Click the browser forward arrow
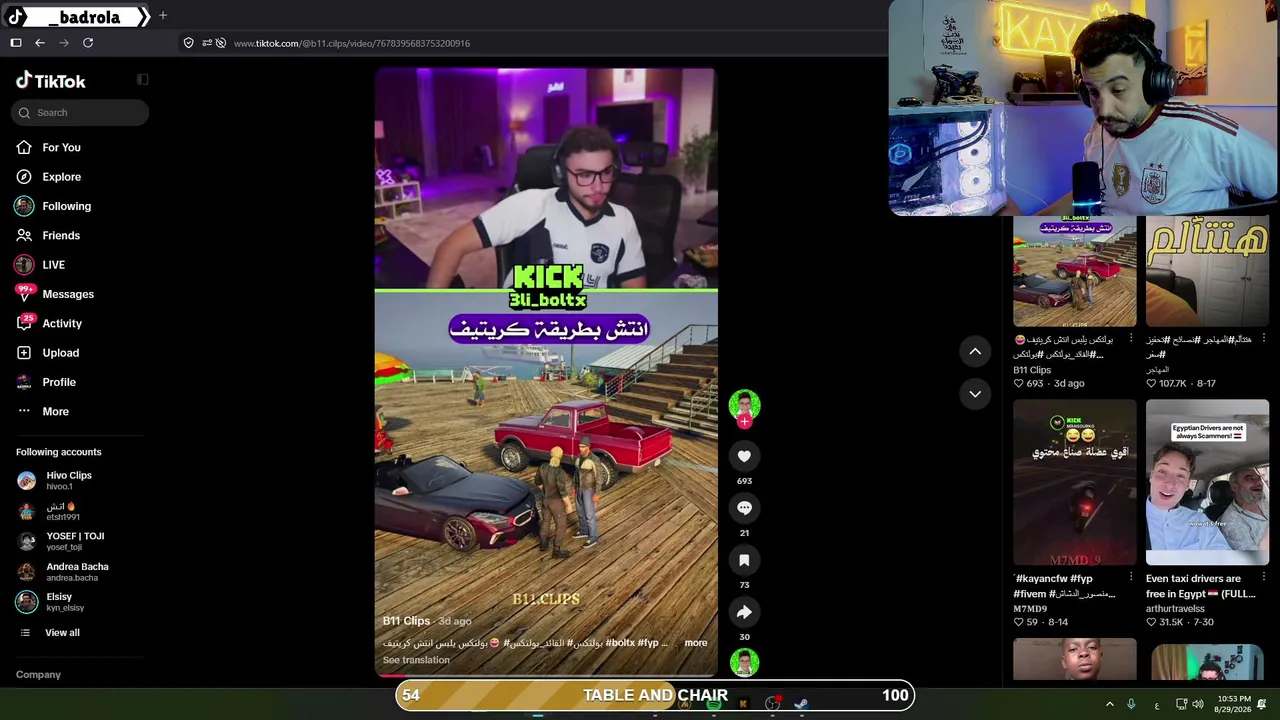 [64, 43]
